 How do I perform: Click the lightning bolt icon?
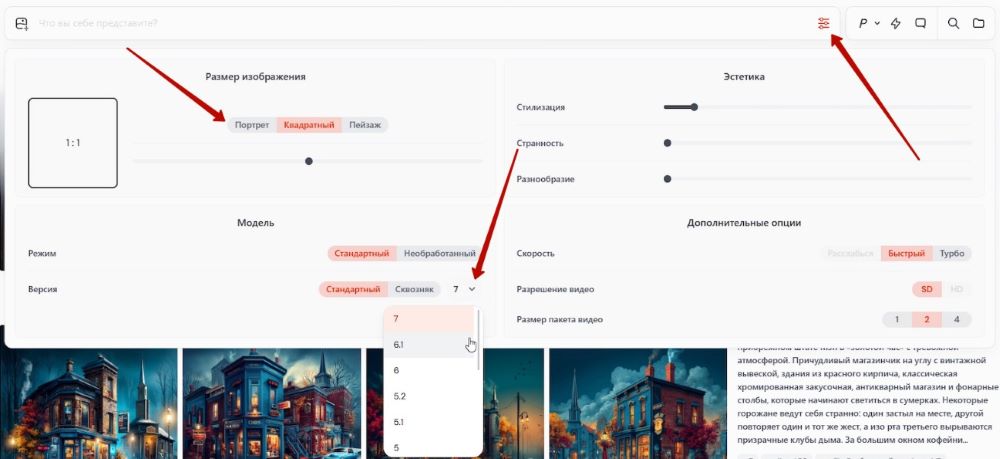[x=895, y=23]
